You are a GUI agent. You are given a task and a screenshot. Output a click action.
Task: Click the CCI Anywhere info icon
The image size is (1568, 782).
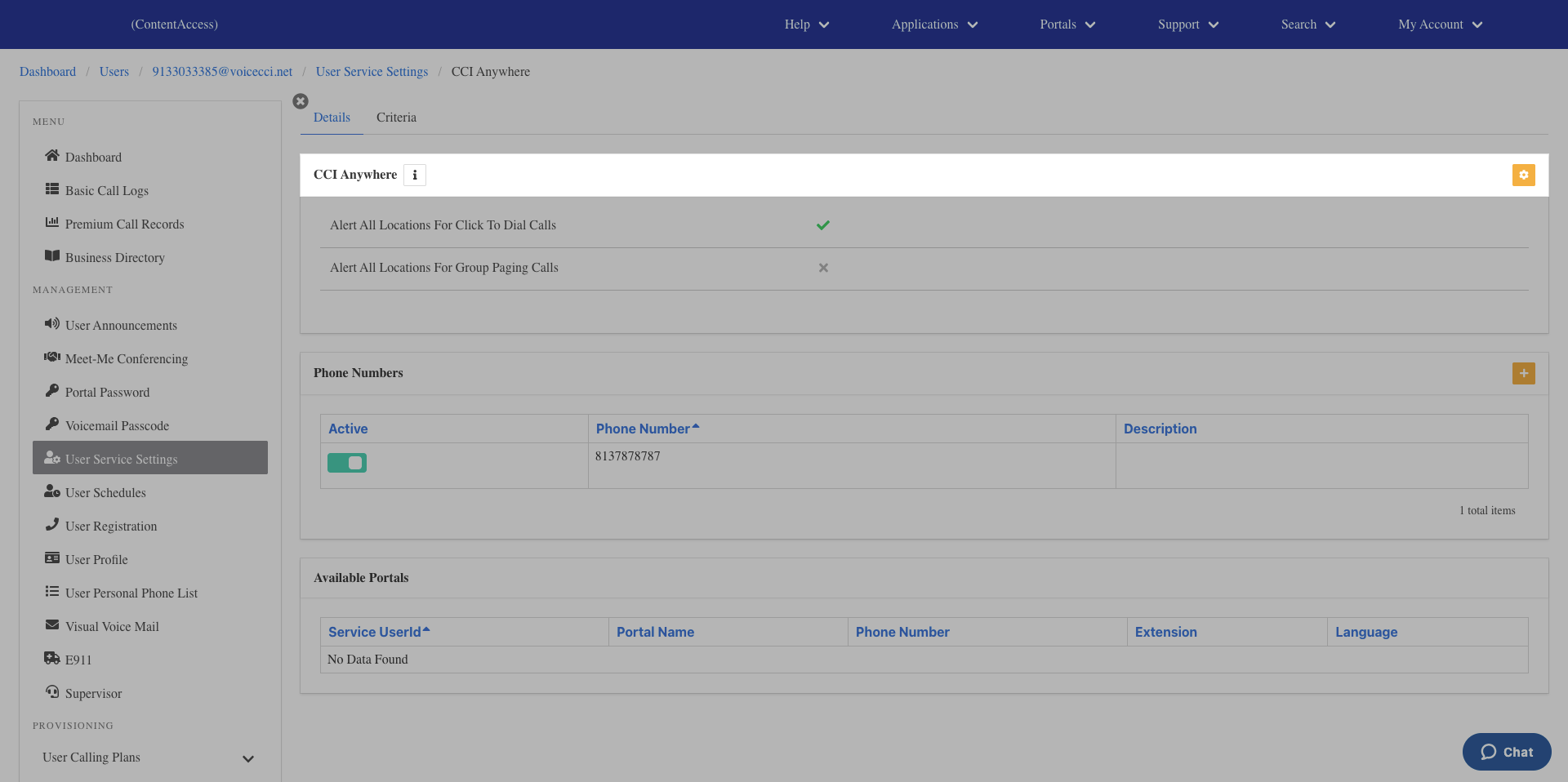415,175
